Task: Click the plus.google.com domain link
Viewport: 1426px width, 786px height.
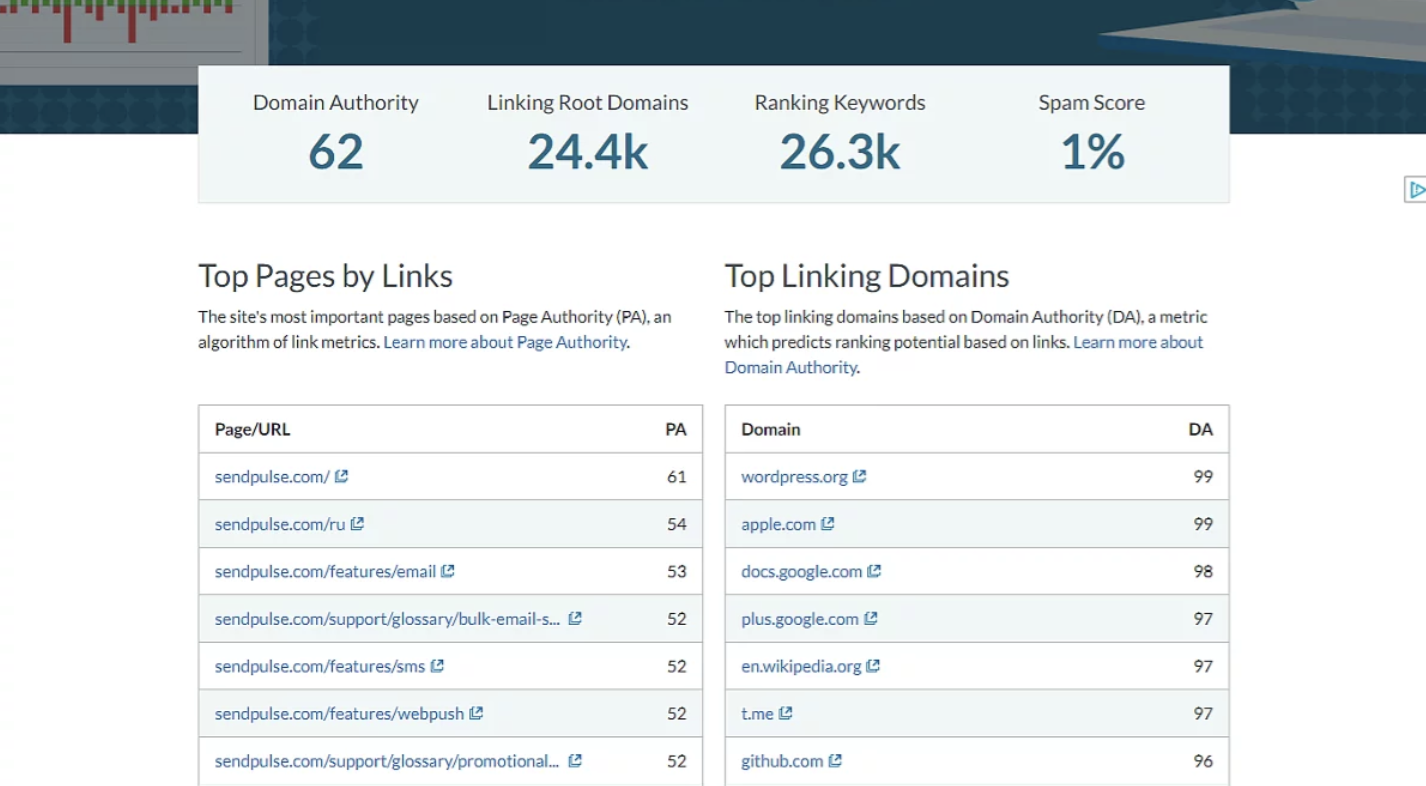Action: [799, 619]
